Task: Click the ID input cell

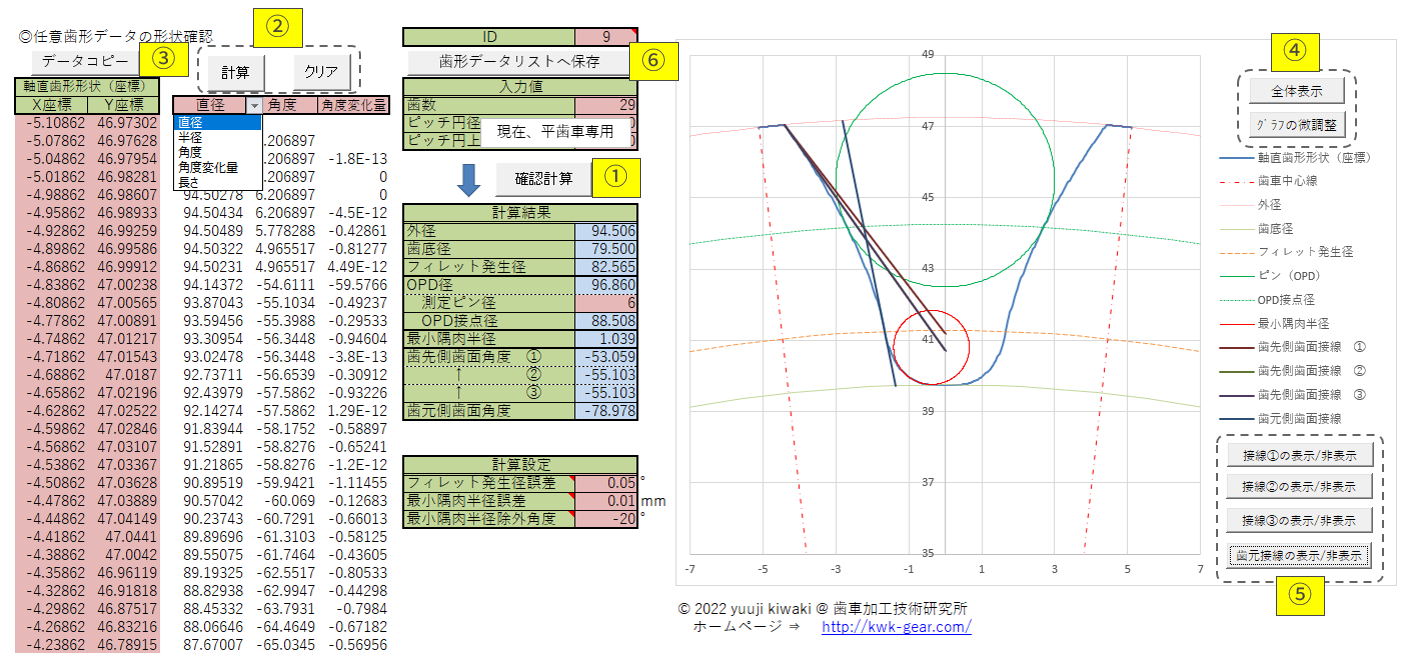Action: click(x=606, y=37)
